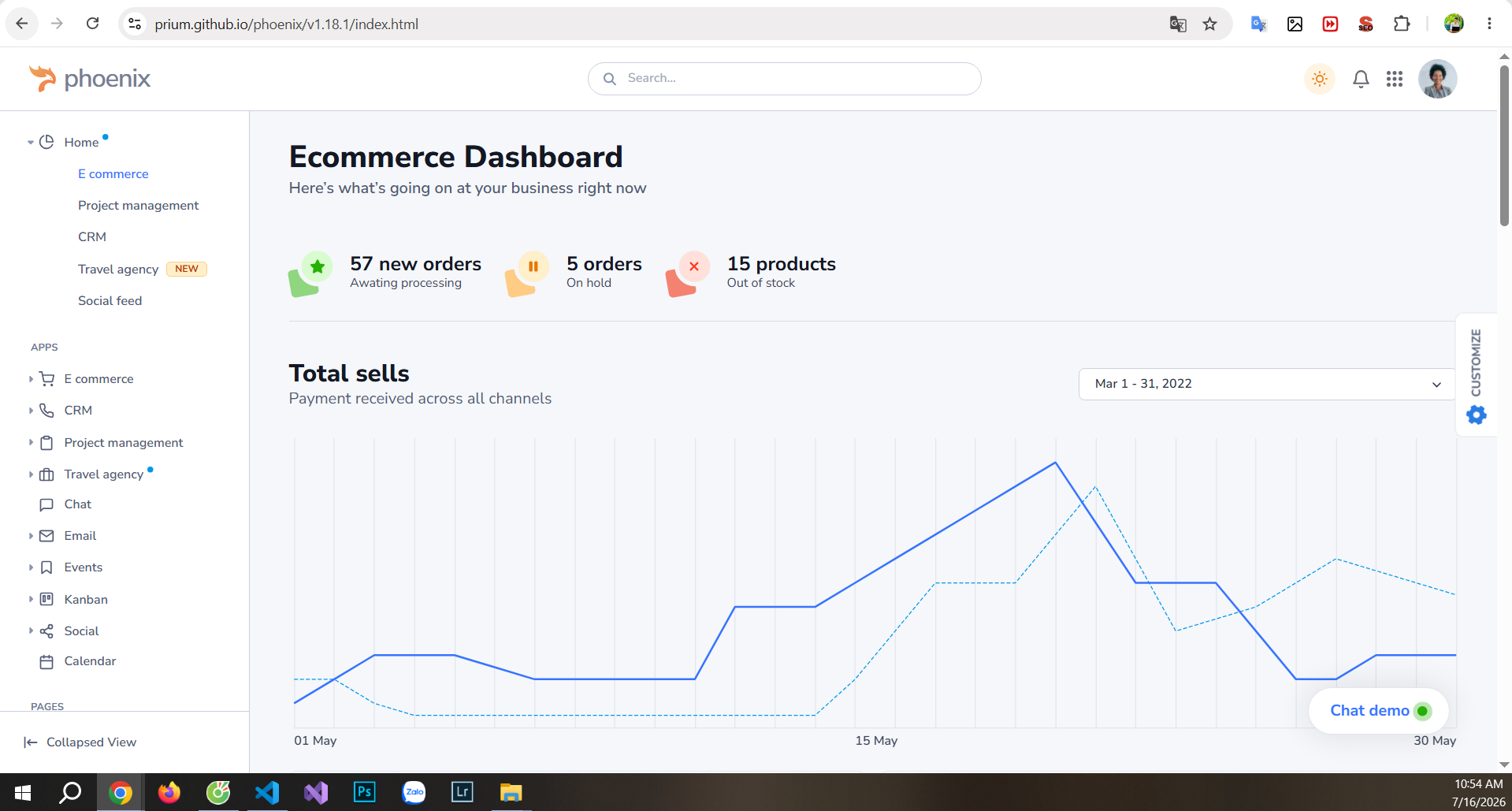Click the 15 May chart axis label
This screenshot has width=1512, height=811.
876,741
